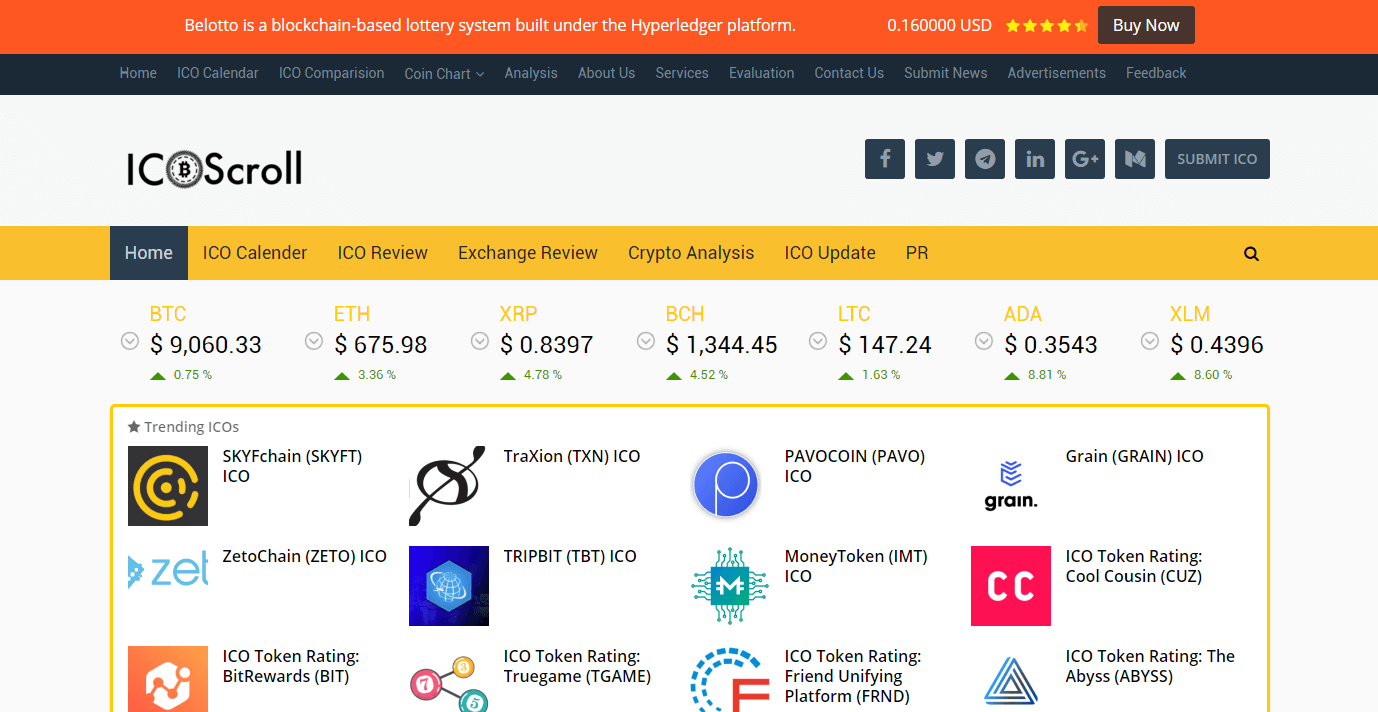This screenshot has height=712, width=1378.
Task: Open the Contact Us menu item
Action: pos(849,73)
